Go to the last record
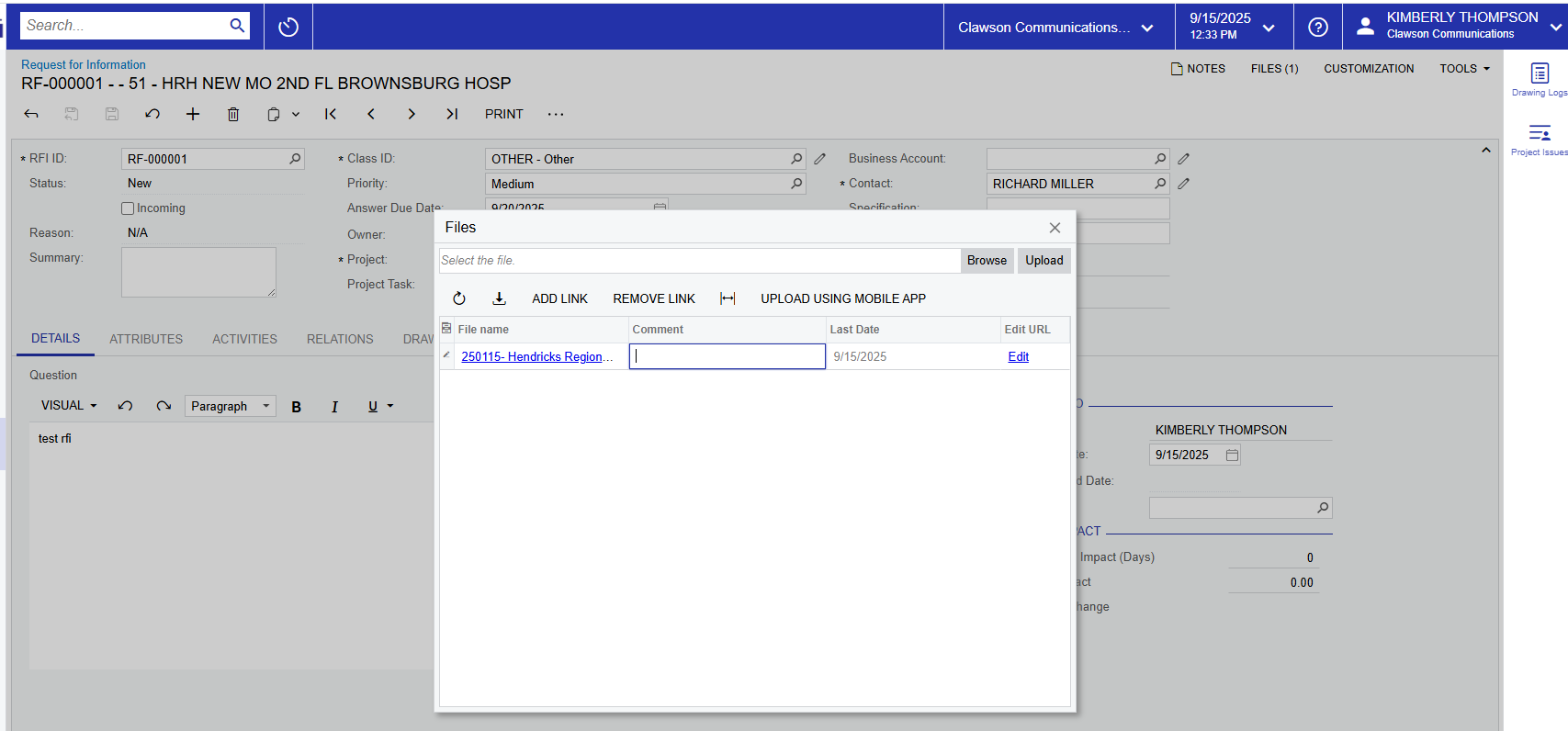 [x=452, y=114]
